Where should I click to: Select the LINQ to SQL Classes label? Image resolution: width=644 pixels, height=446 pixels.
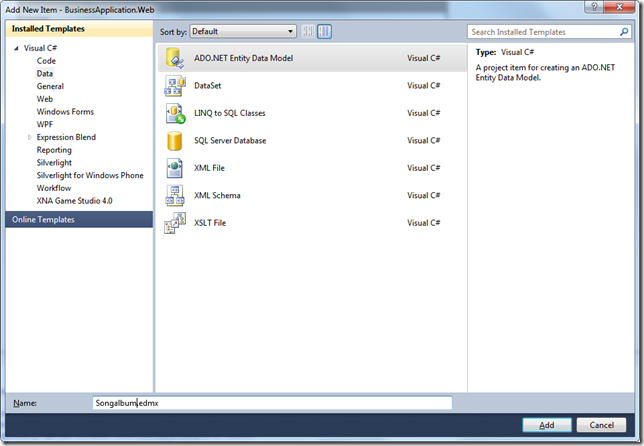coord(230,113)
